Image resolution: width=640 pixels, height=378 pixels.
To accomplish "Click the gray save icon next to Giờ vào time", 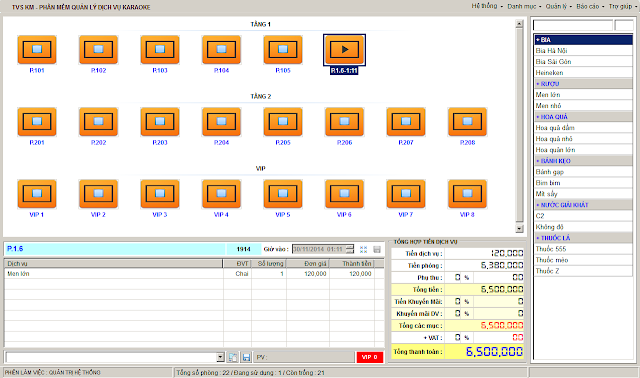I will click(x=377, y=249).
